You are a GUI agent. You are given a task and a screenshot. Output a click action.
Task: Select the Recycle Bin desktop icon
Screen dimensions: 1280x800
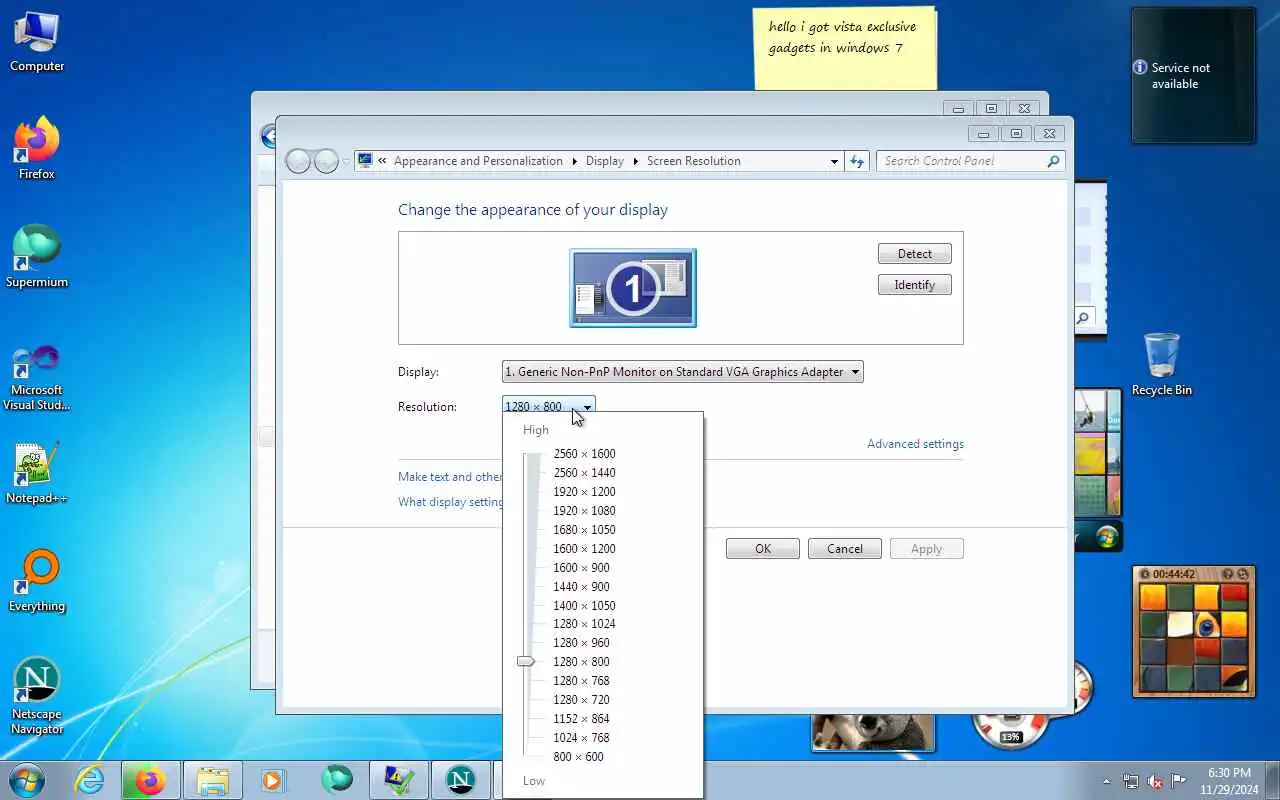point(1161,365)
